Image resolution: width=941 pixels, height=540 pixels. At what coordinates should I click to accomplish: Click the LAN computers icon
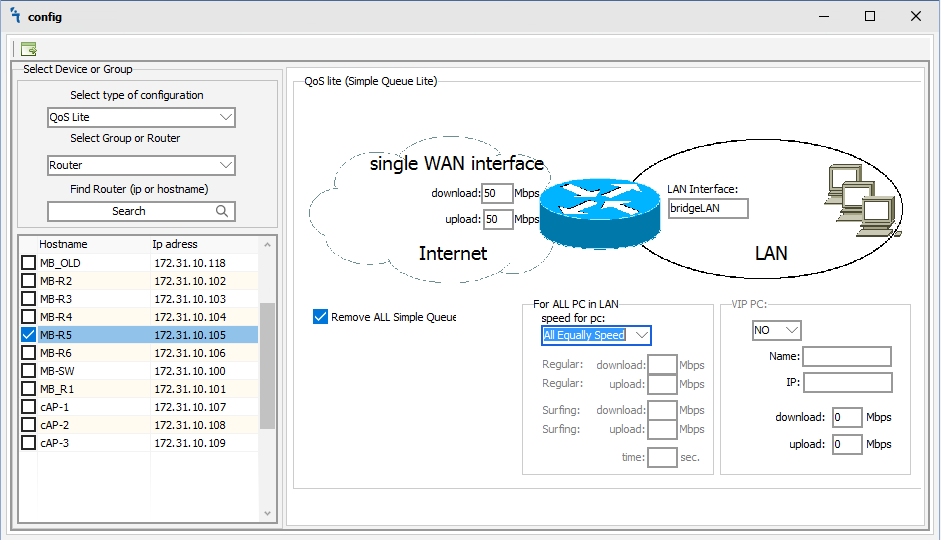point(855,199)
